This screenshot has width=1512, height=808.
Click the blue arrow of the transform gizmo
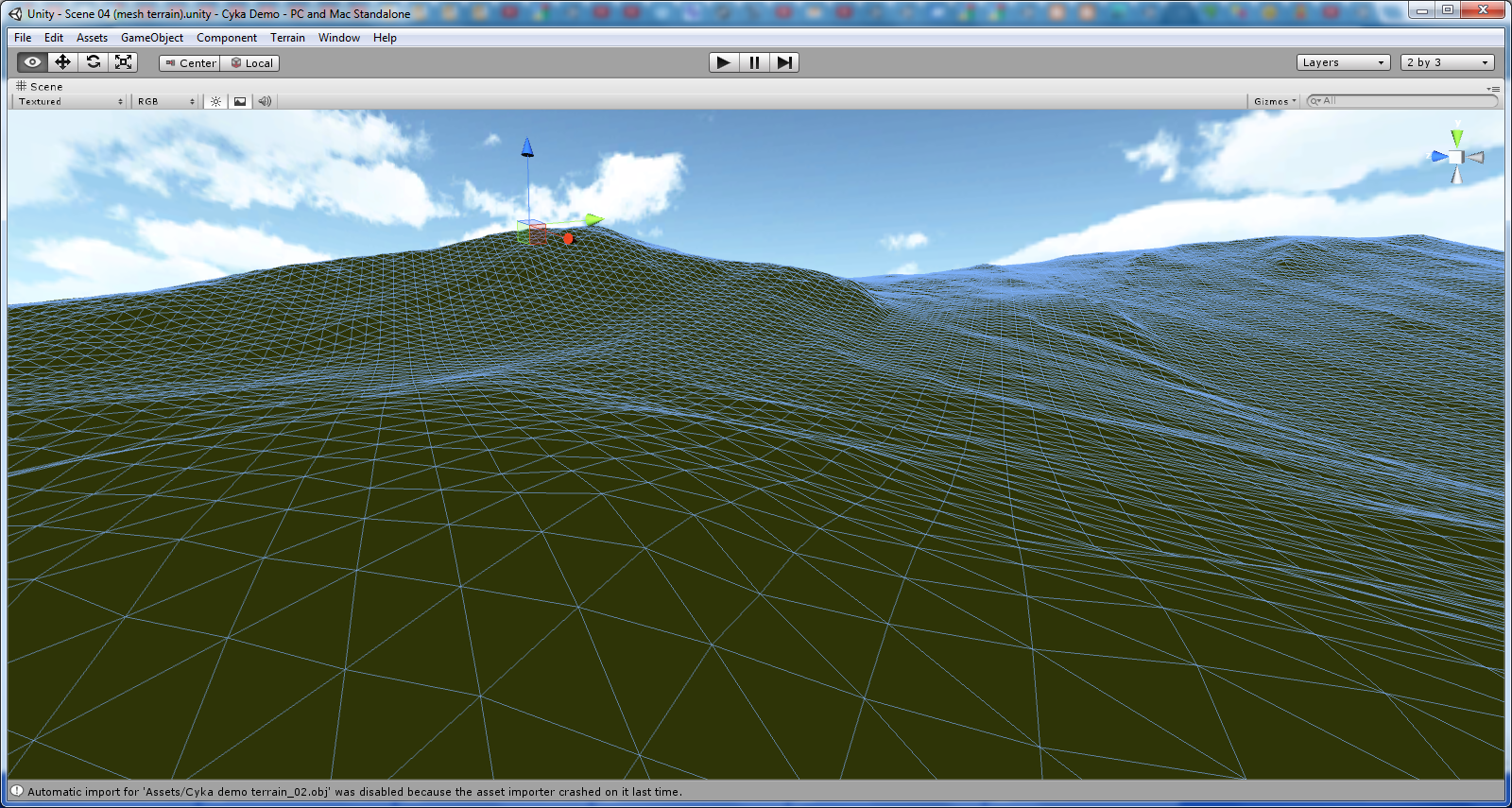tap(527, 147)
